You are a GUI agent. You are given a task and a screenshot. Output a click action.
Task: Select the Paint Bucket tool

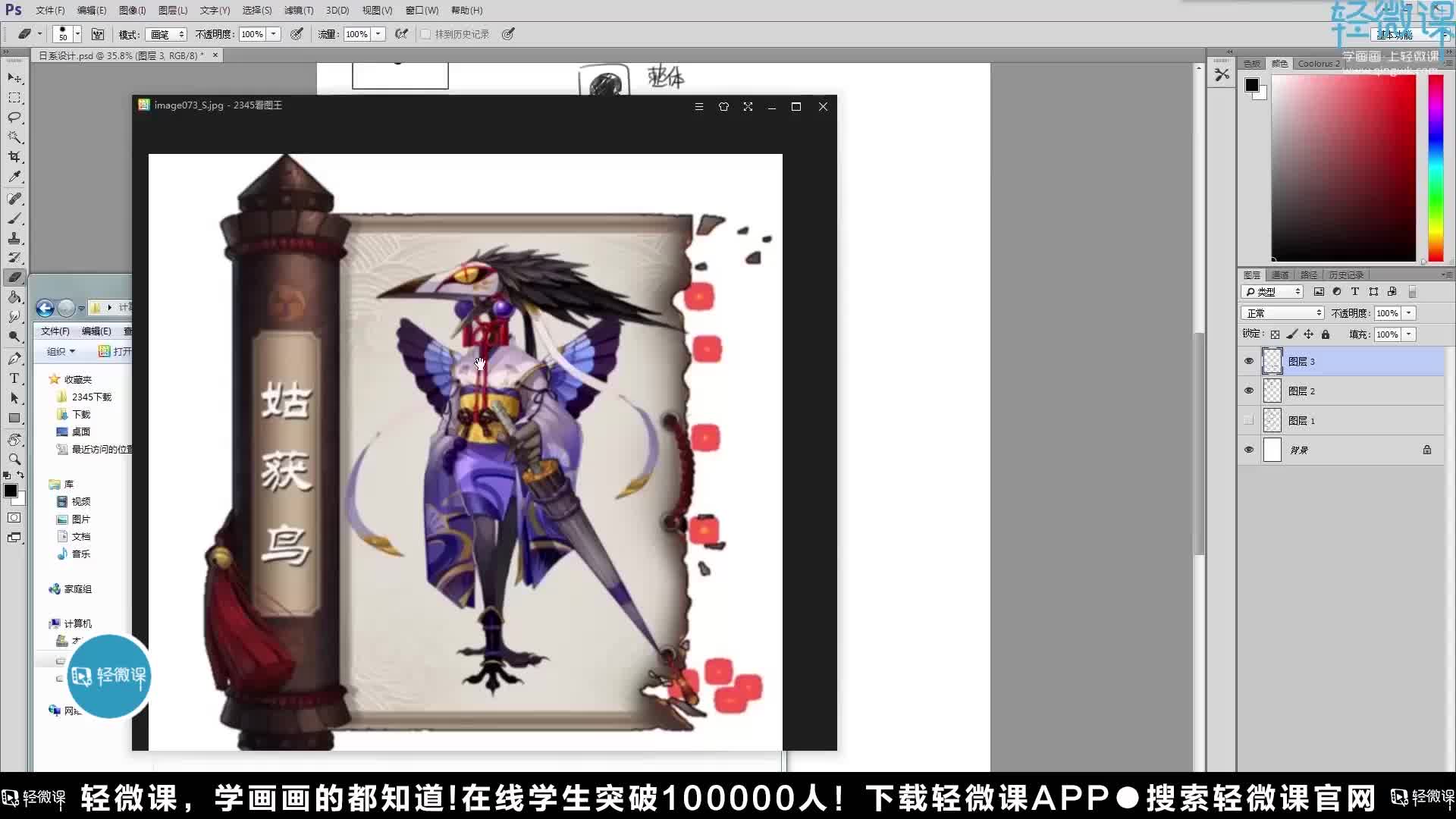click(x=14, y=297)
